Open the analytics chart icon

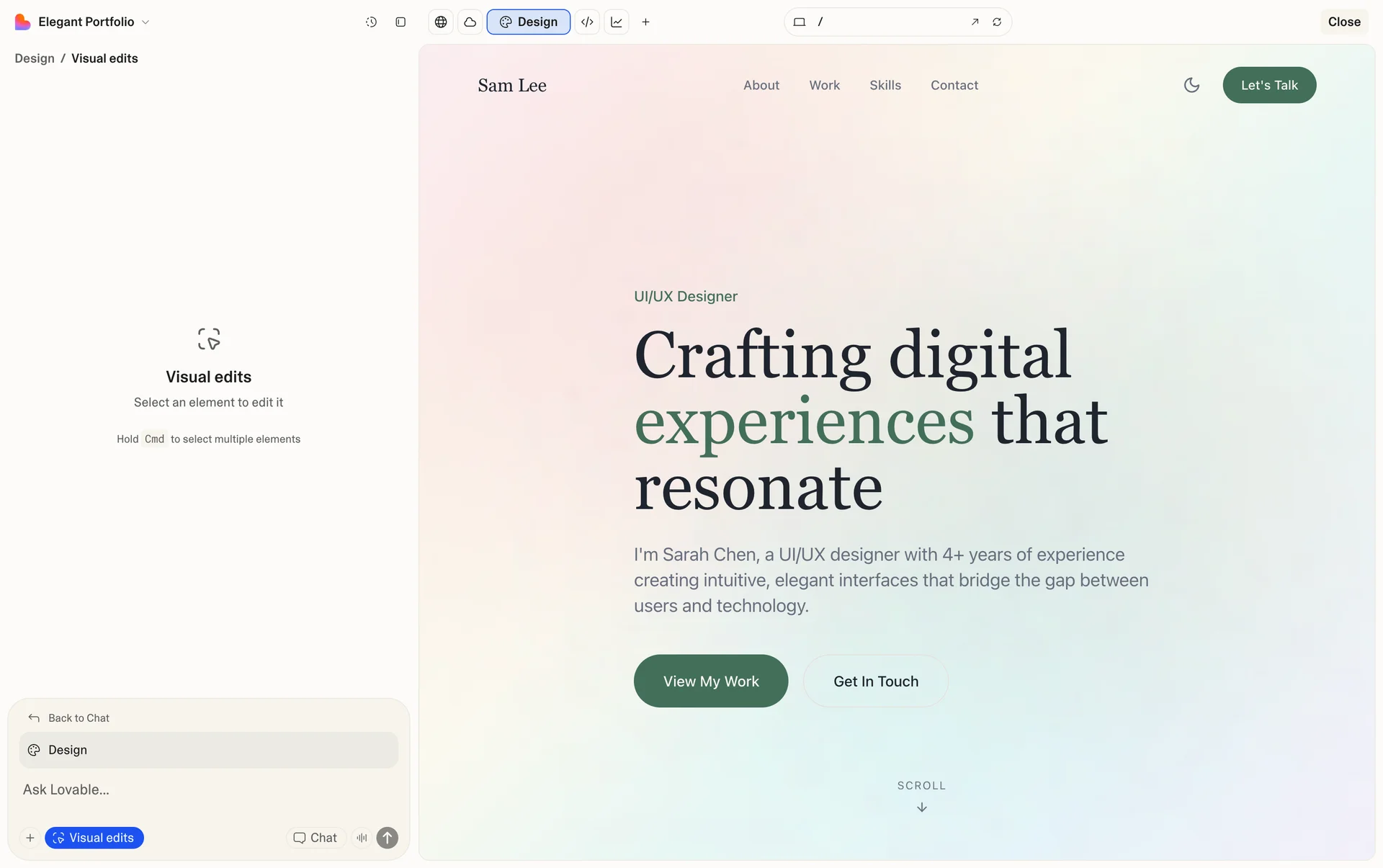point(617,22)
